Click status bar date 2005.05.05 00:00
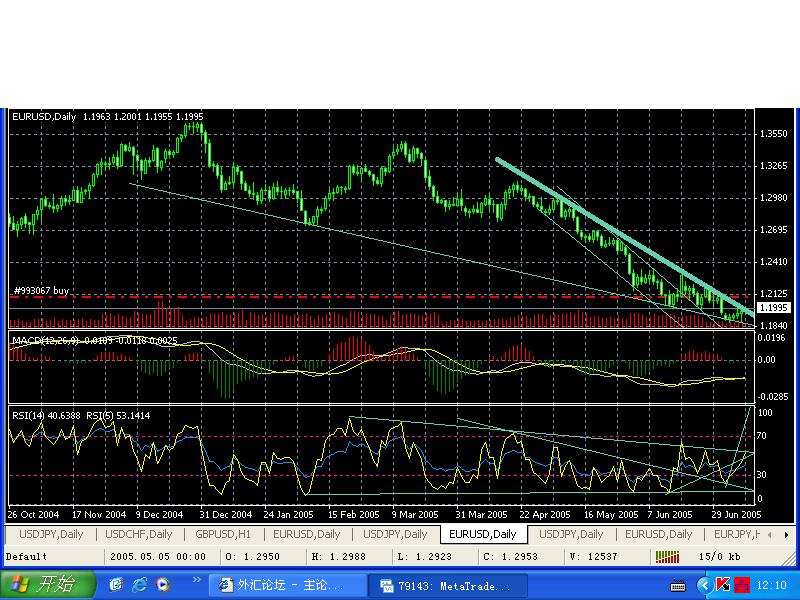 click(158, 557)
